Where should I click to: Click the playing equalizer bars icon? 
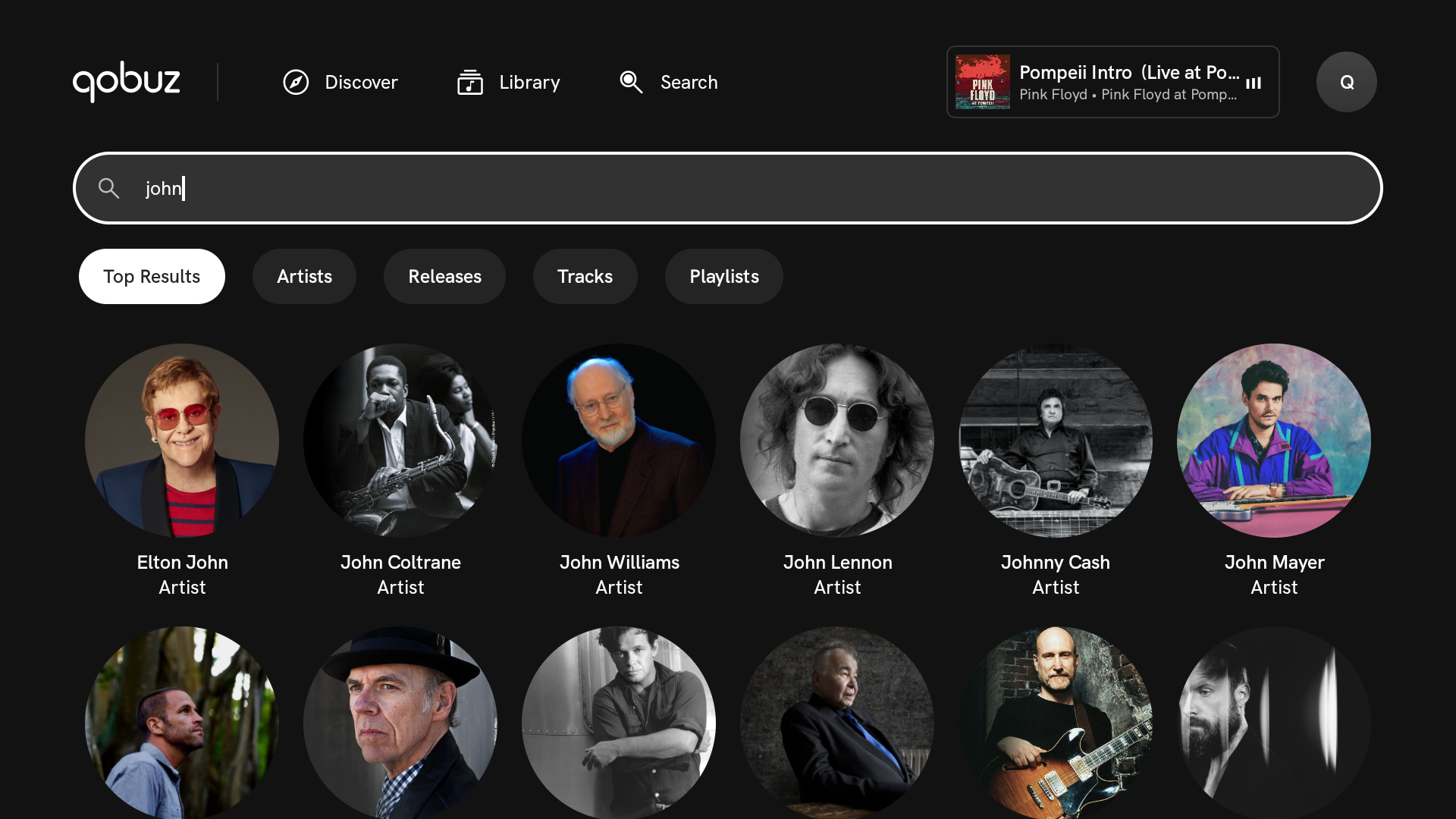(1254, 83)
